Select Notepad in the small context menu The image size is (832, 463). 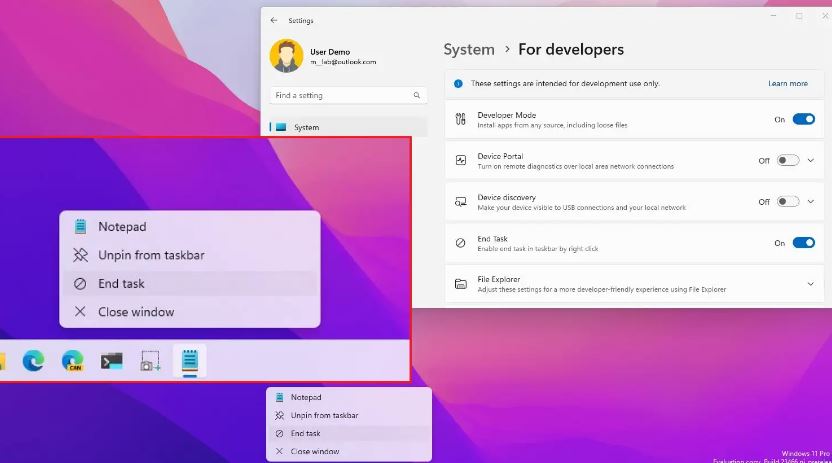(349, 397)
